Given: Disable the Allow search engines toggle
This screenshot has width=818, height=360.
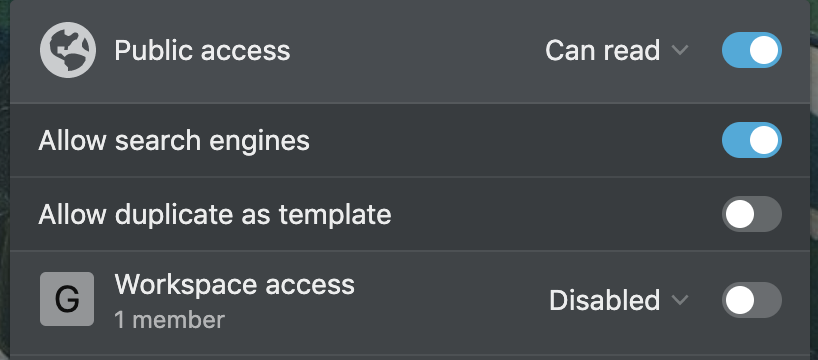Looking at the screenshot, I should click(x=752, y=140).
